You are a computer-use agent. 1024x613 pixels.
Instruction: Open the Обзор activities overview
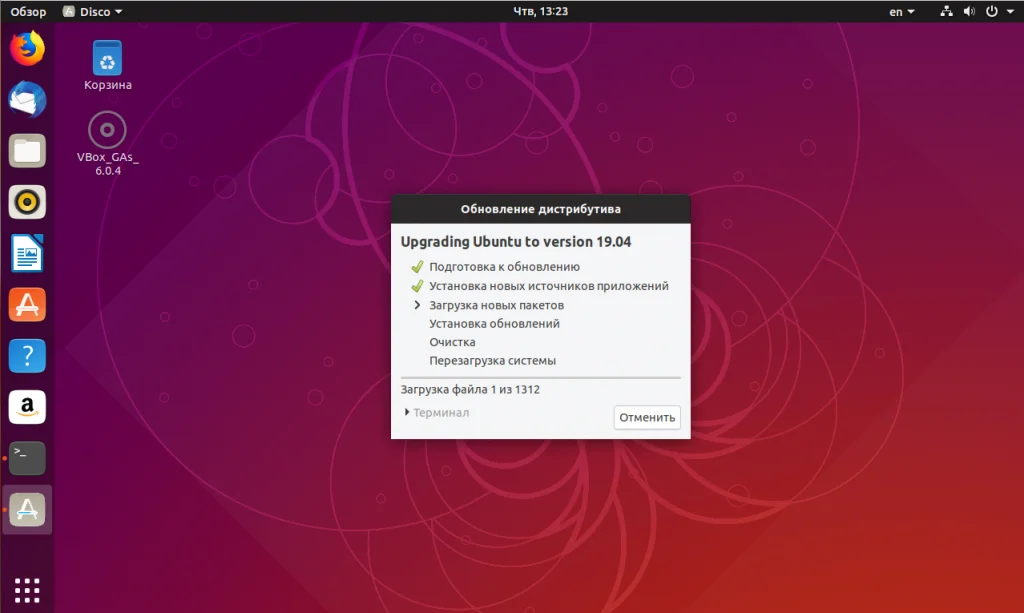coord(28,11)
